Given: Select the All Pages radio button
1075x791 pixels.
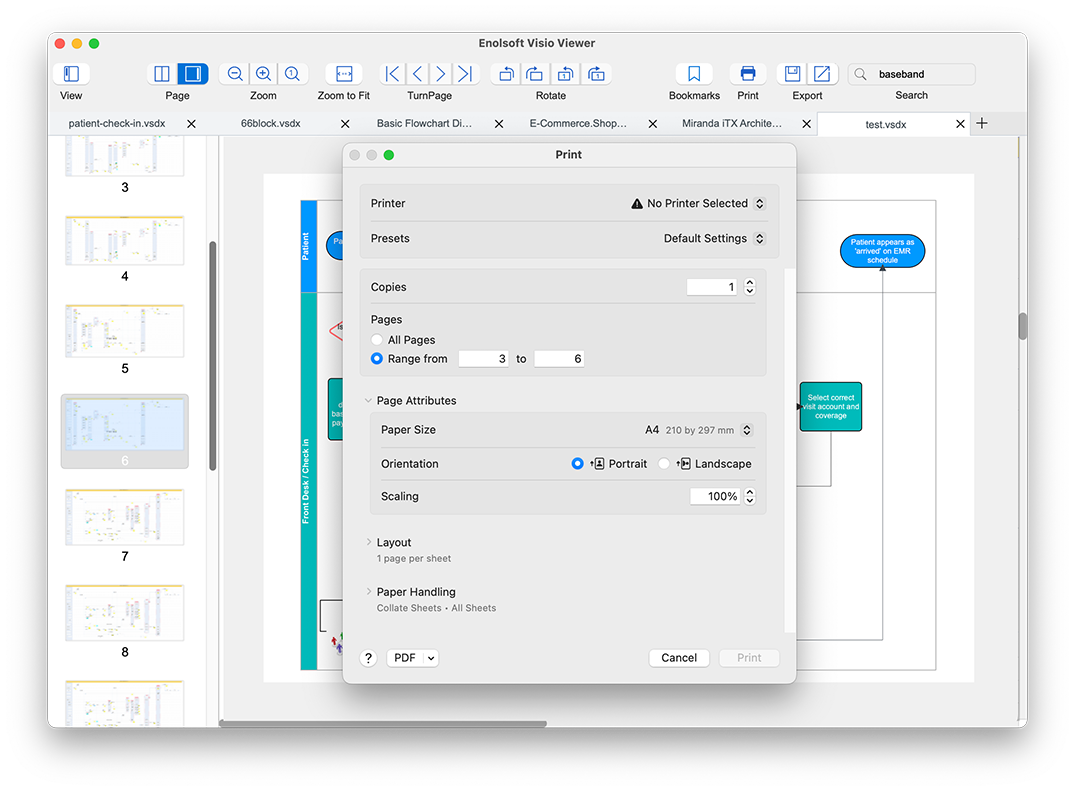Looking at the screenshot, I should pos(377,340).
